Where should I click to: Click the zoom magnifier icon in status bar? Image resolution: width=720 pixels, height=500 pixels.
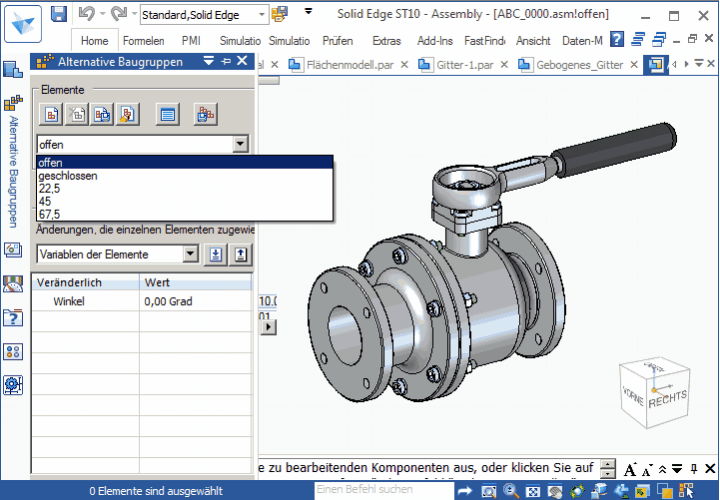point(511,491)
